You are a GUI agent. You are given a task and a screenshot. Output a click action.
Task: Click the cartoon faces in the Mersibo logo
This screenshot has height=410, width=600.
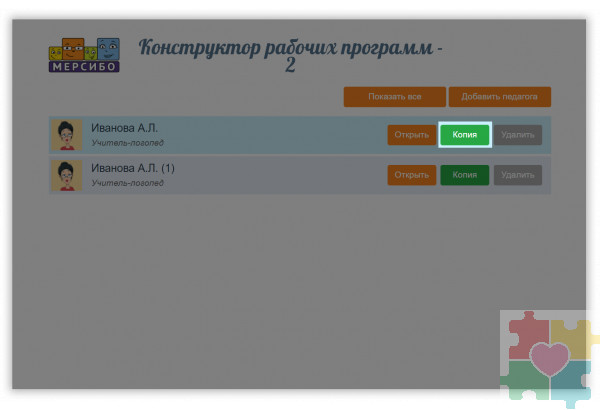[84, 48]
